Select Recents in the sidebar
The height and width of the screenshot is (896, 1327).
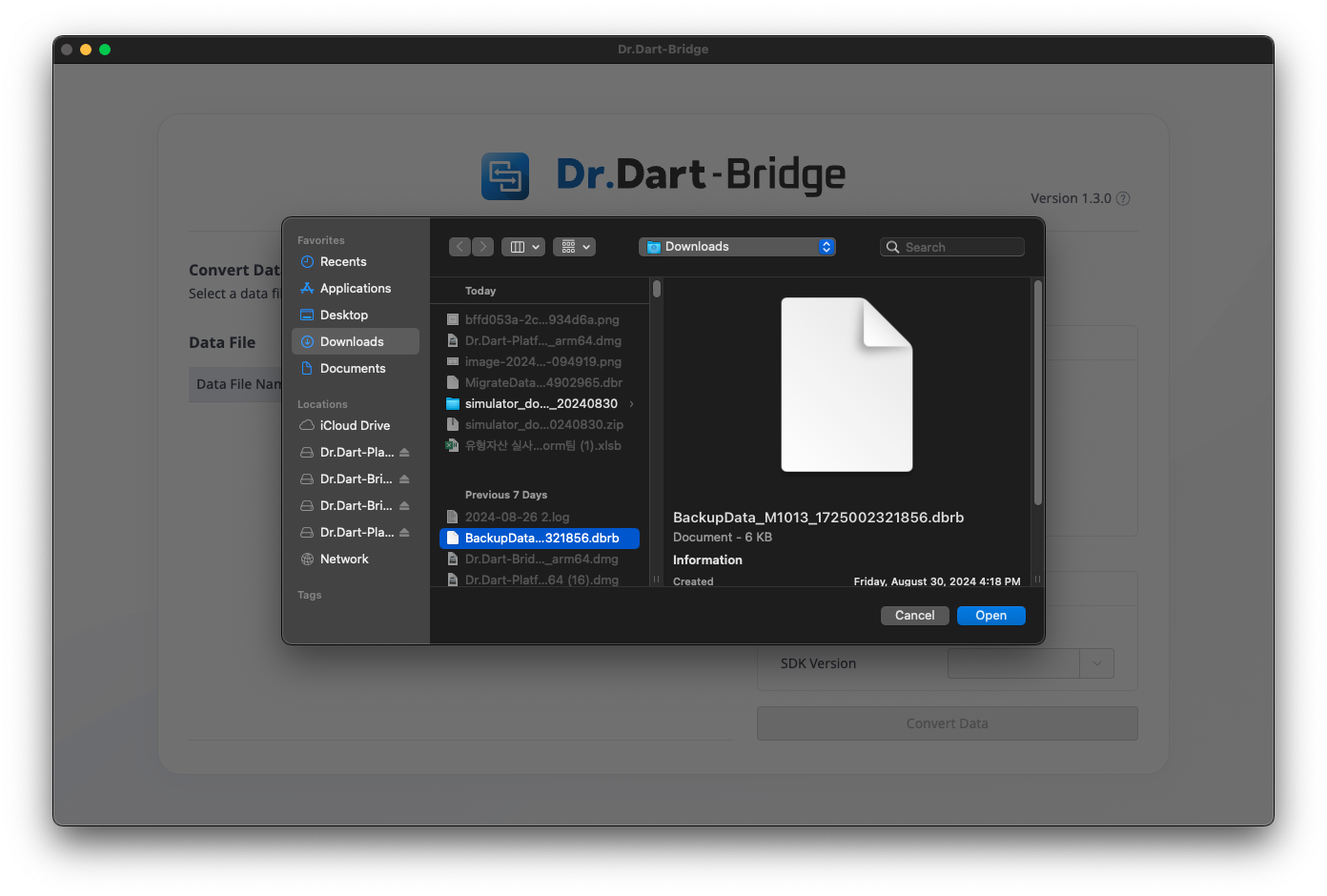point(343,262)
